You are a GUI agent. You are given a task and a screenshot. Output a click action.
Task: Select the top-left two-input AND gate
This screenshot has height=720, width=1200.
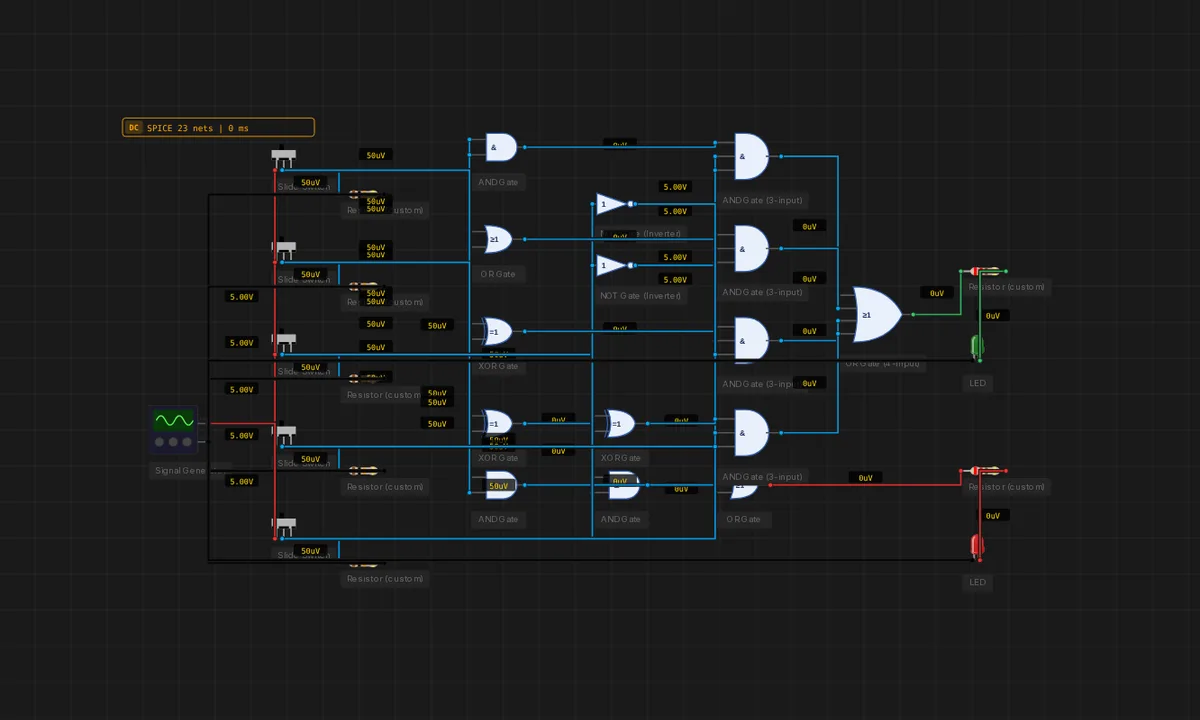click(499, 148)
